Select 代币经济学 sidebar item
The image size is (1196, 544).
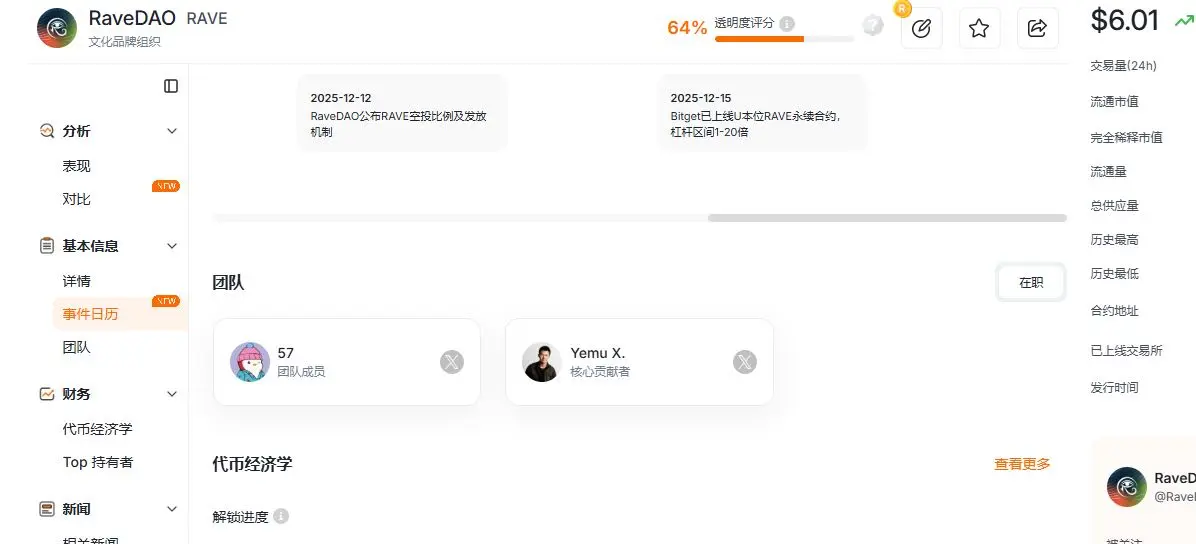[x=97, y=429]
